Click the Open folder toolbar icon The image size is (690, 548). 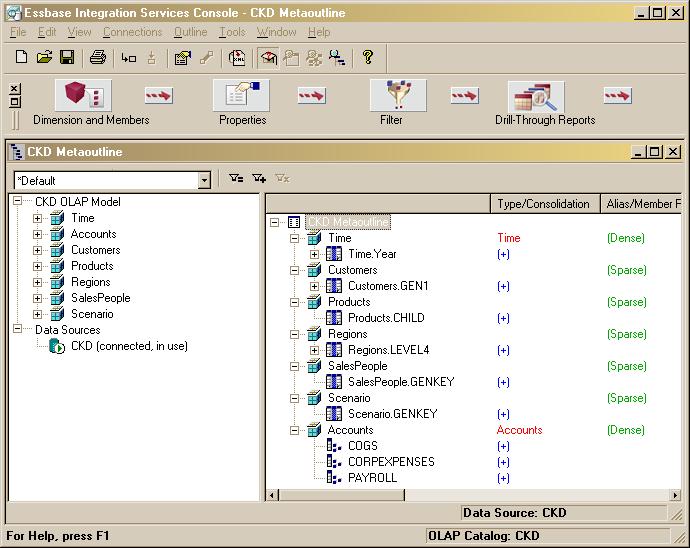[x=44, y=57]
